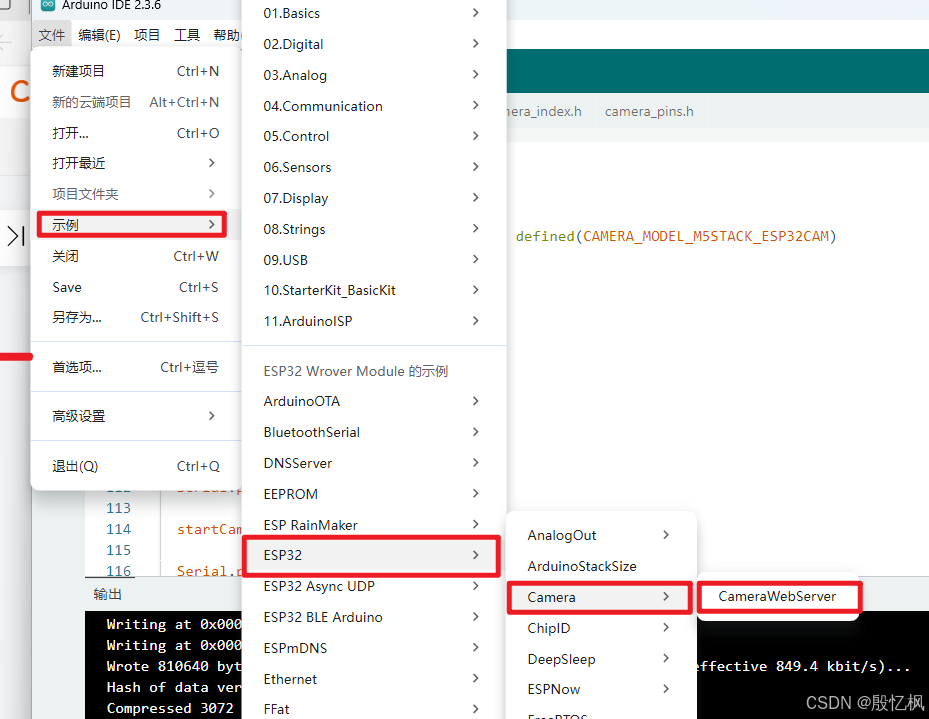
Task: Open 08.Strings examples submenu
Action: [373, 229]
